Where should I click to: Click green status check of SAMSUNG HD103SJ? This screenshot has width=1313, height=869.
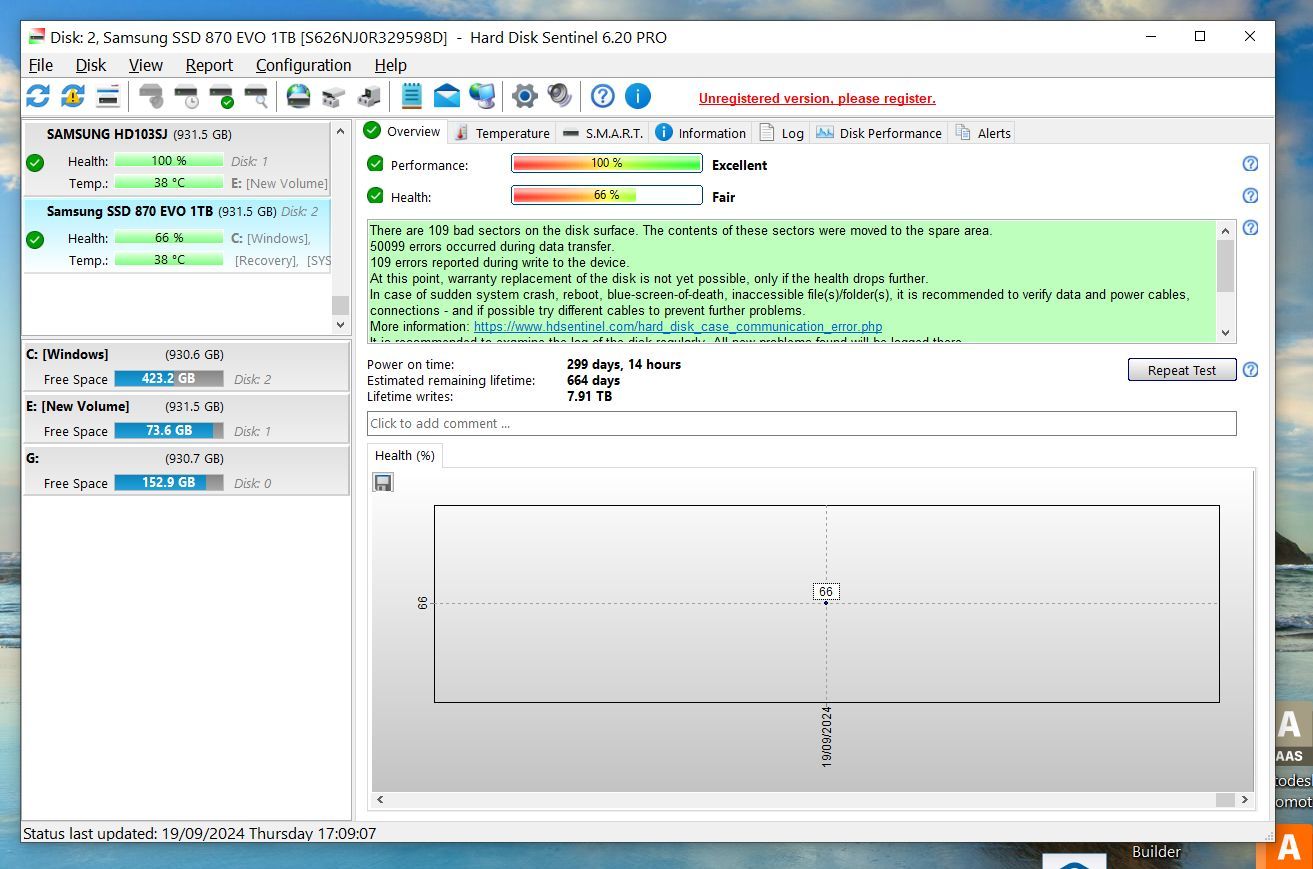pos(35,162)
